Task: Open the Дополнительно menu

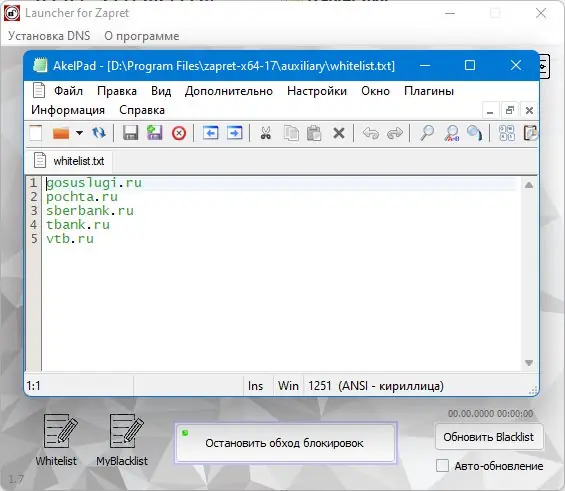Action: 229,91
